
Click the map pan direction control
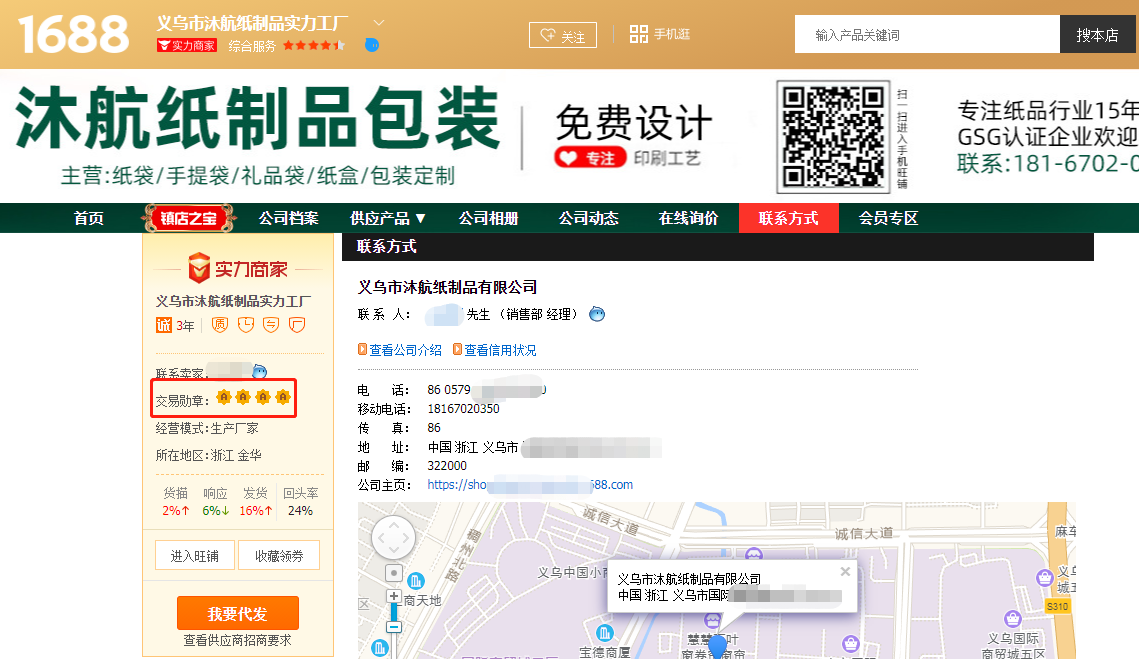click(393, 538)
